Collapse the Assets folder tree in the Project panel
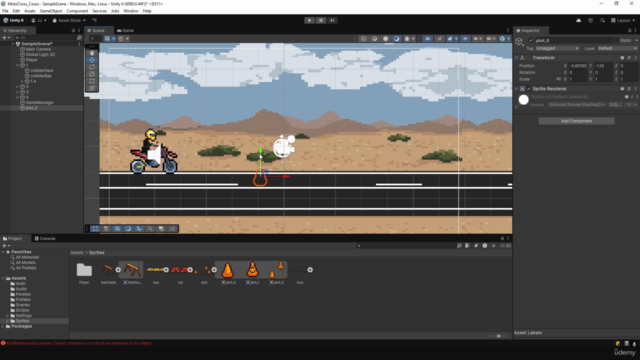 click(3, 278)
